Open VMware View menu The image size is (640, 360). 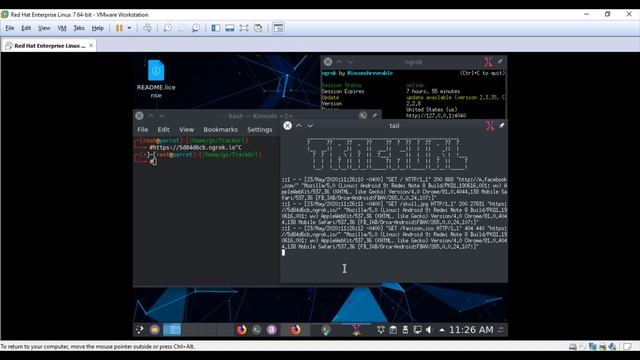point(44,28)
